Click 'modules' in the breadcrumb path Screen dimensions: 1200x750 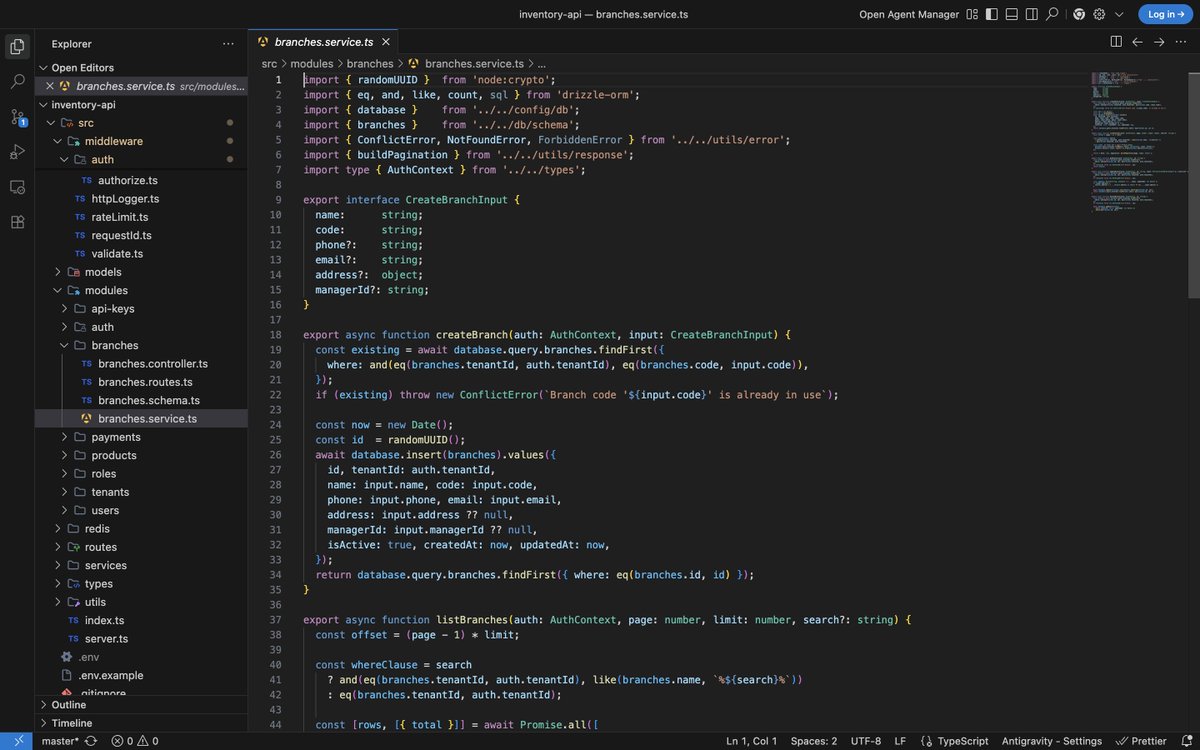(x=312, y=63)
